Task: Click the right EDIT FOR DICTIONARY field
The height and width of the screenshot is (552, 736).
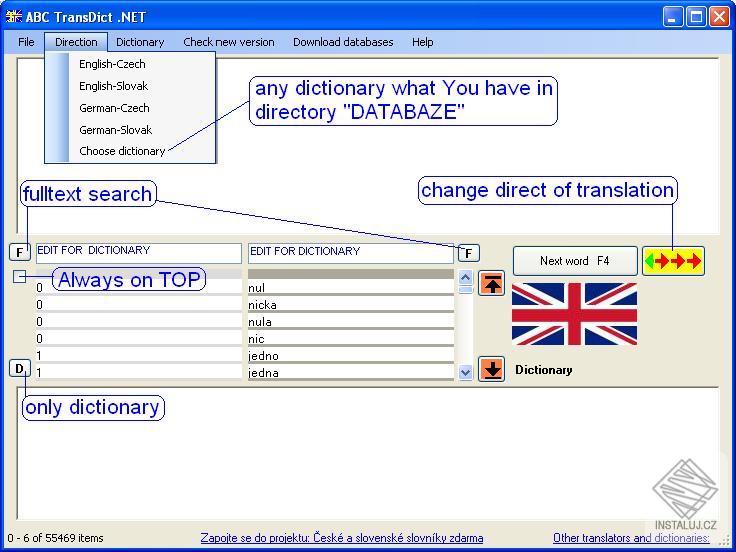Action: (x=351, y=253)
